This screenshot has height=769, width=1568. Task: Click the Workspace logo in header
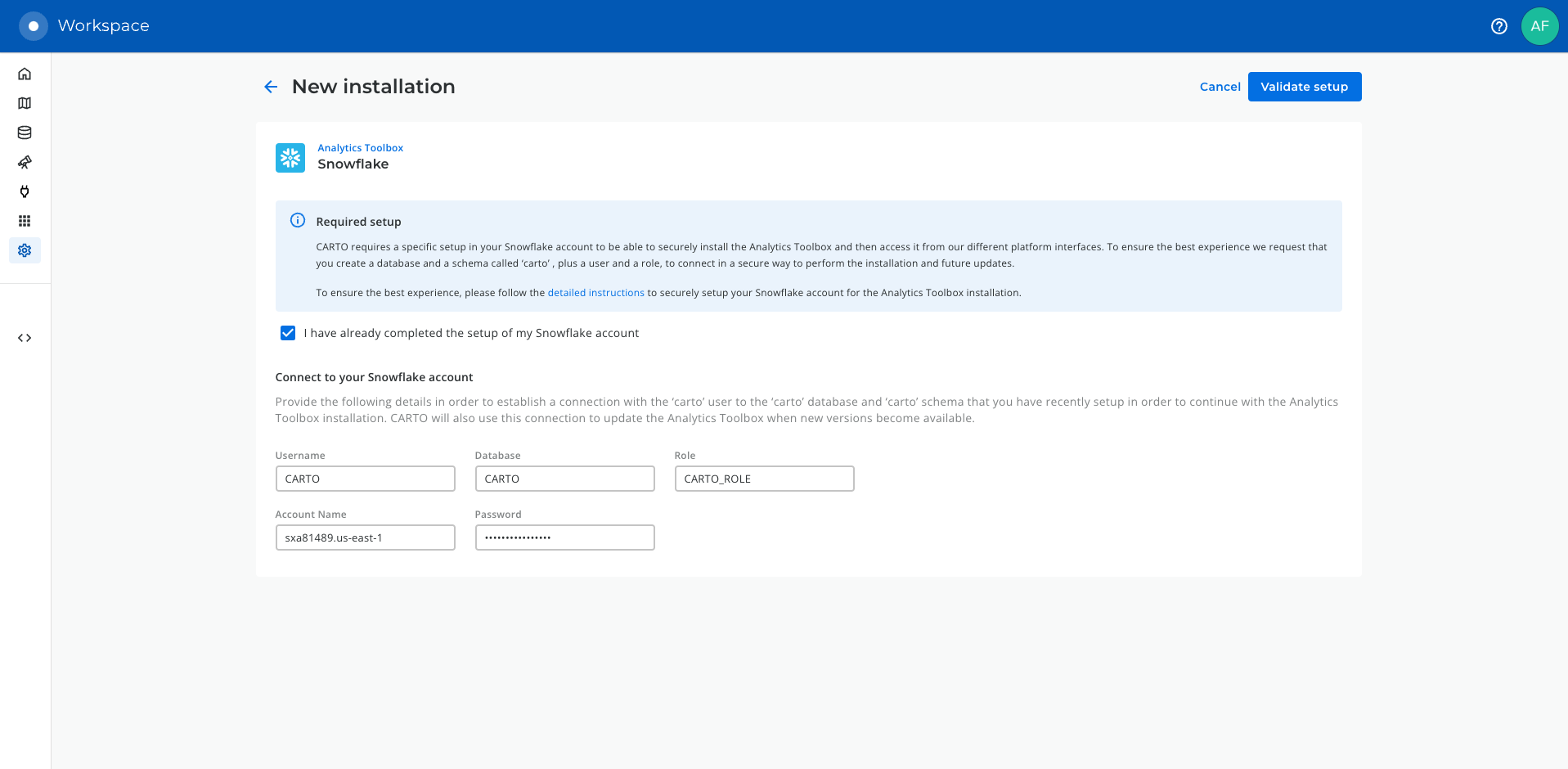coord(34,26)
